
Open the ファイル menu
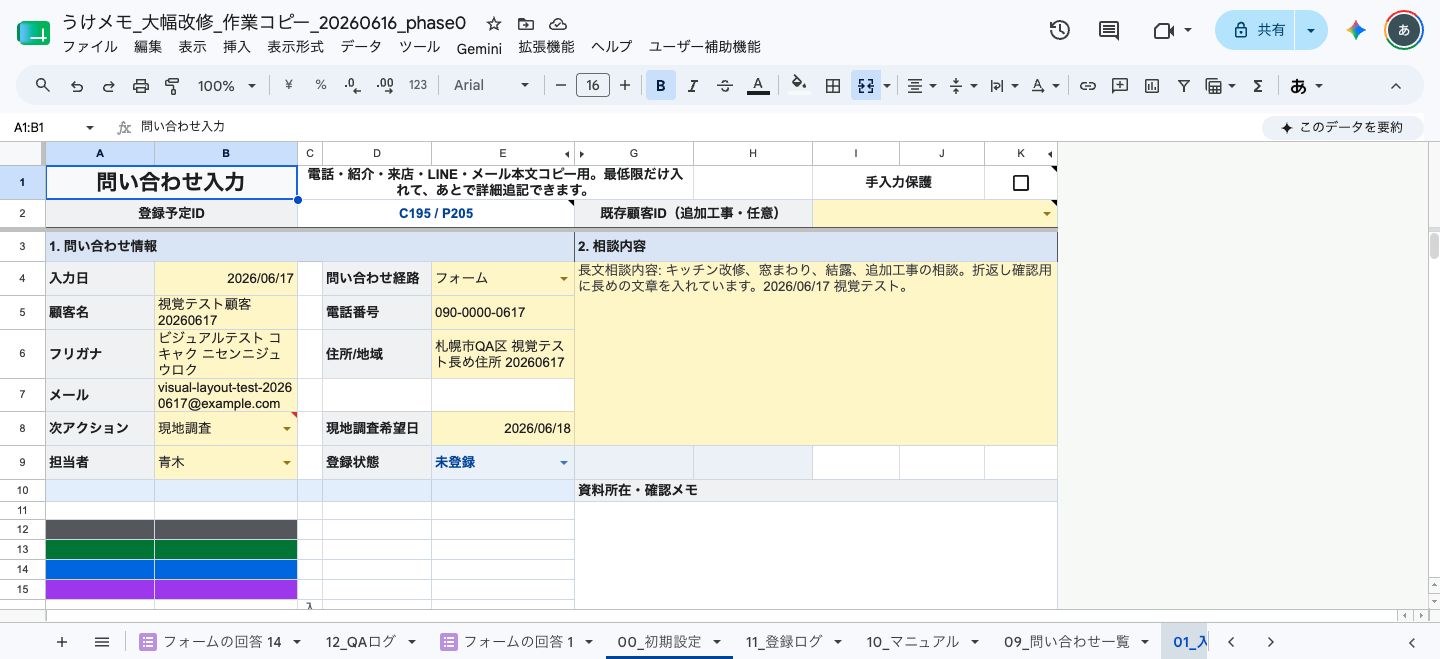pos(89,47)
